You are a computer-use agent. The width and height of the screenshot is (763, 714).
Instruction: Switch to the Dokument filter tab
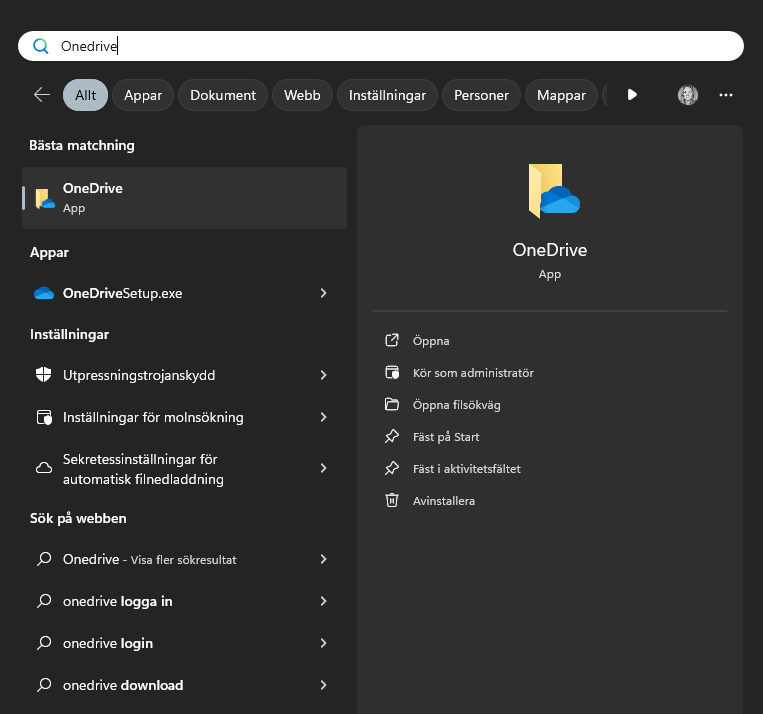click(x=223, y=95)
